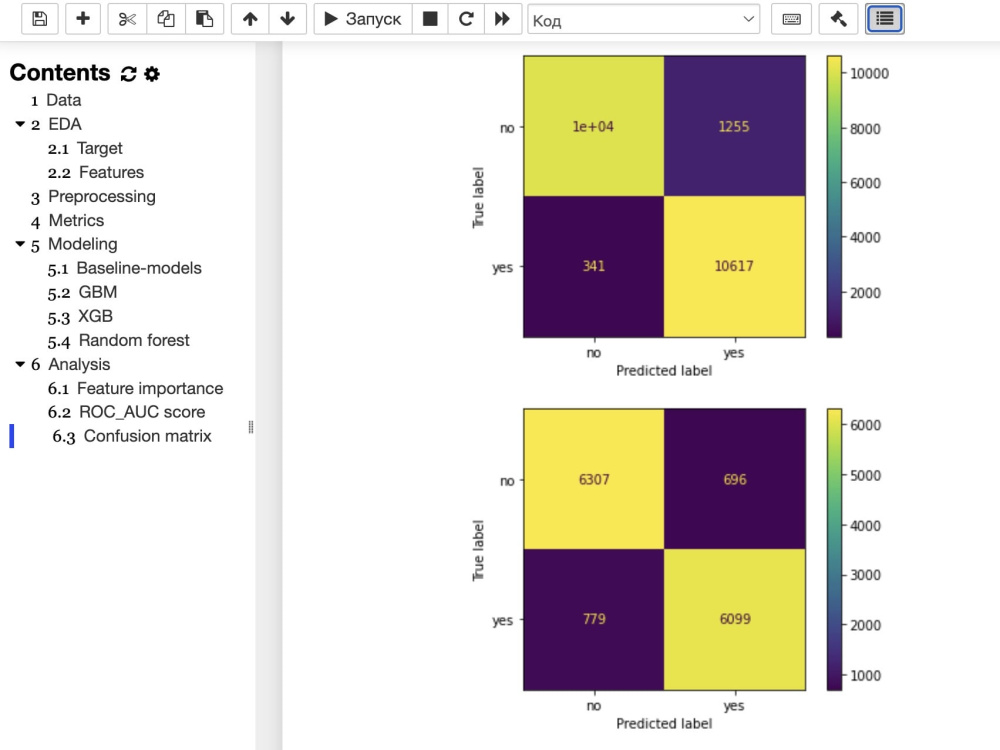This screenshot has width=1000, height=750.
Task: Open the cell type dropdown showing Код
Action: (x=643, y=20)
